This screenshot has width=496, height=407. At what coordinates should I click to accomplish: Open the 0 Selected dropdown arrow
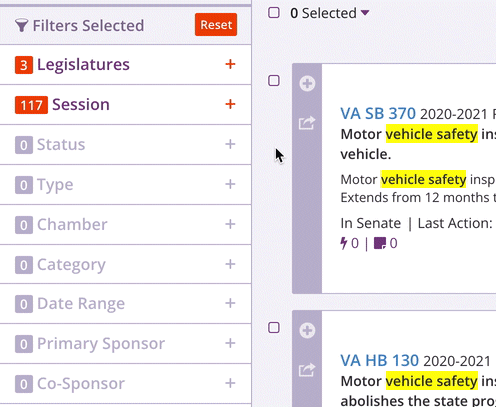(x=365, y=13)
